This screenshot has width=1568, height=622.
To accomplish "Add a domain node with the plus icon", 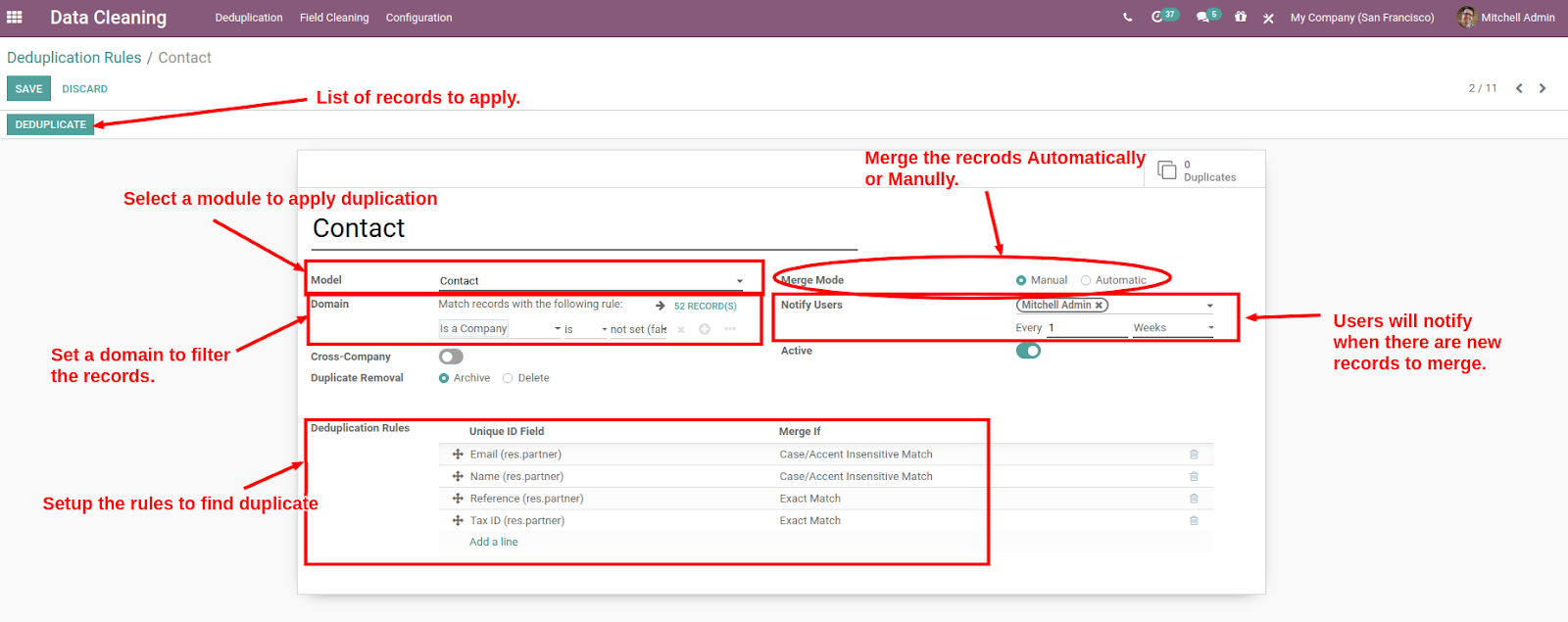I will [705, 329].
